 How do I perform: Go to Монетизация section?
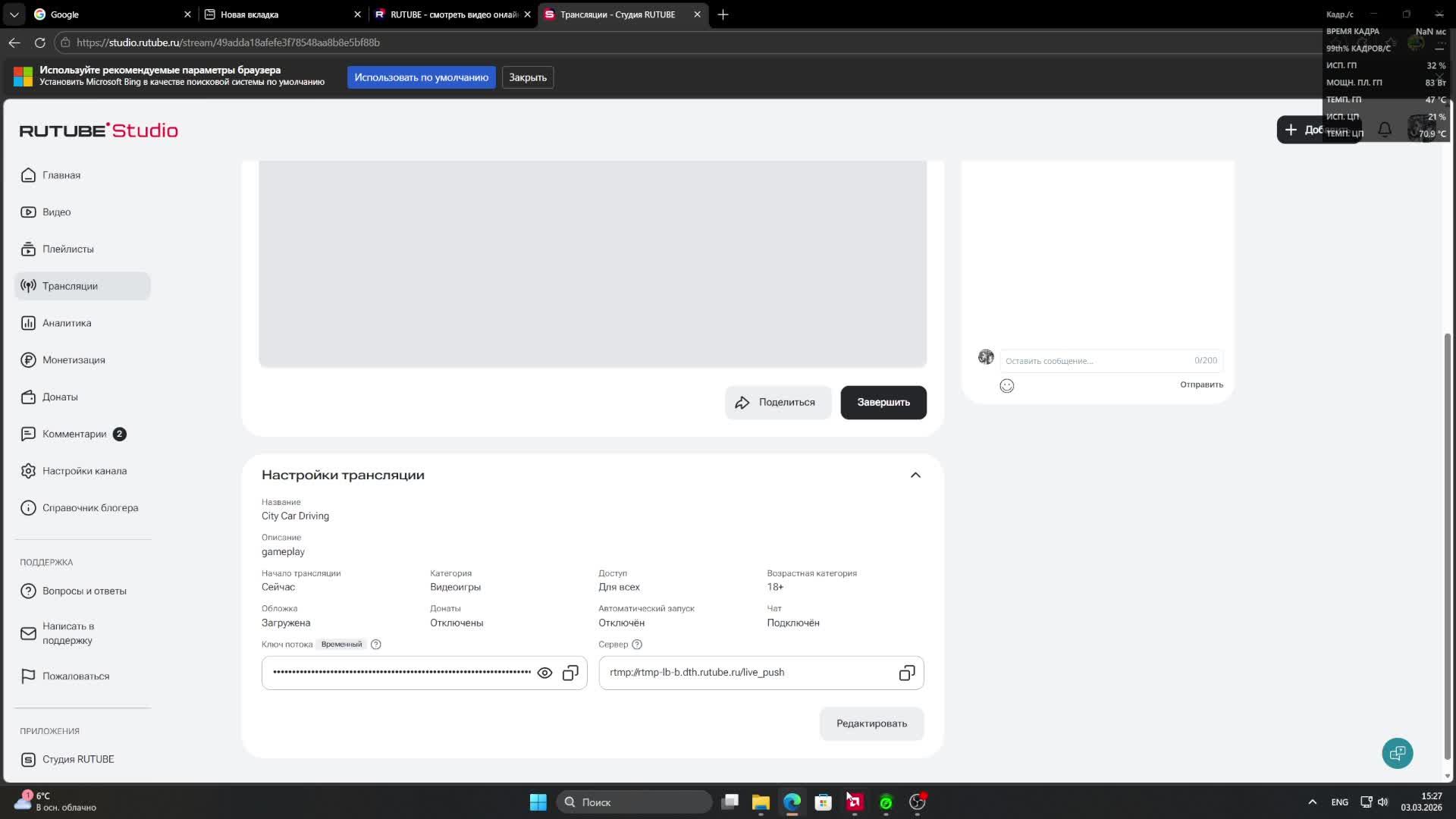74,360
